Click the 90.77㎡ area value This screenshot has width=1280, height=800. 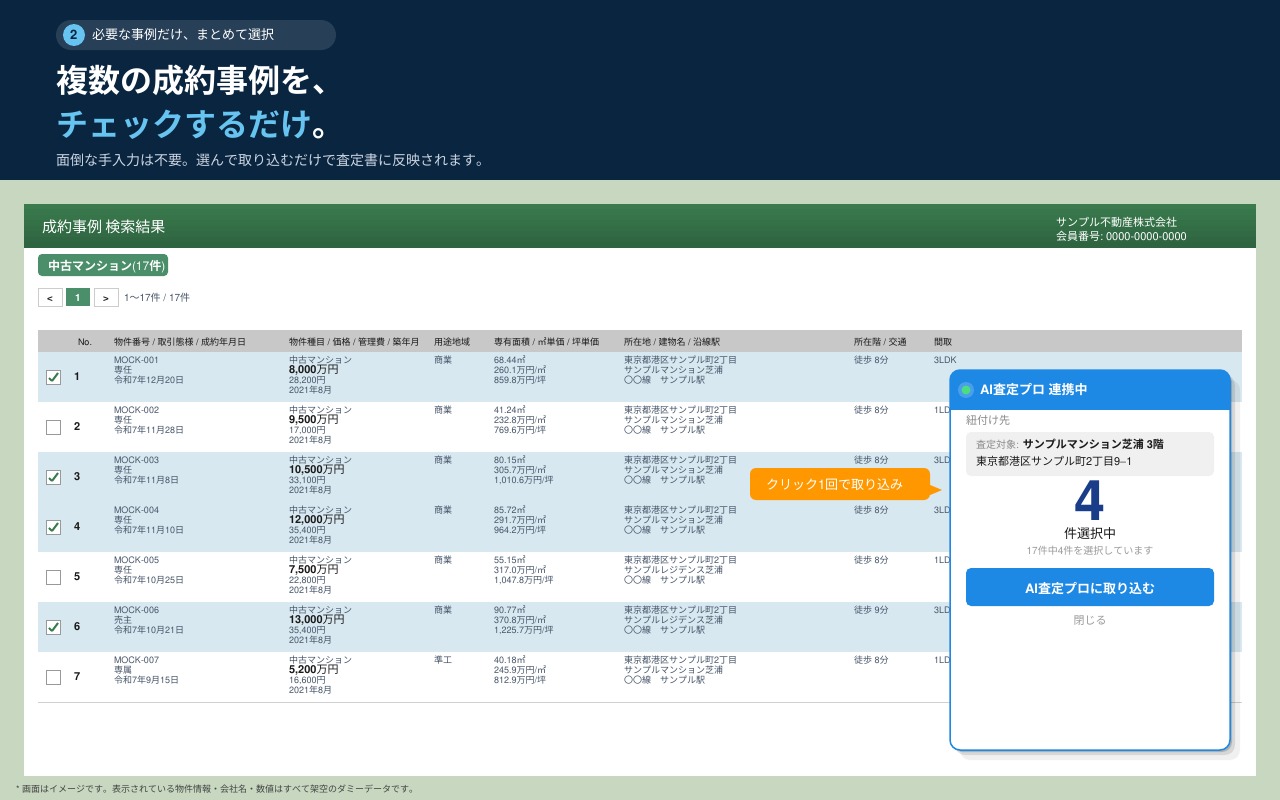[510, 610]
